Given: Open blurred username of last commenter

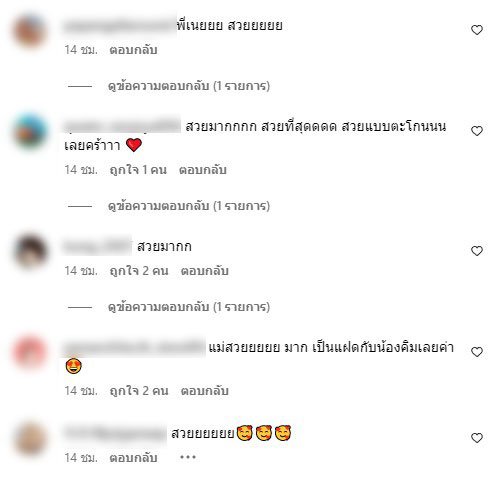Looking at the screenshot, I should click(x=115, y=433).
